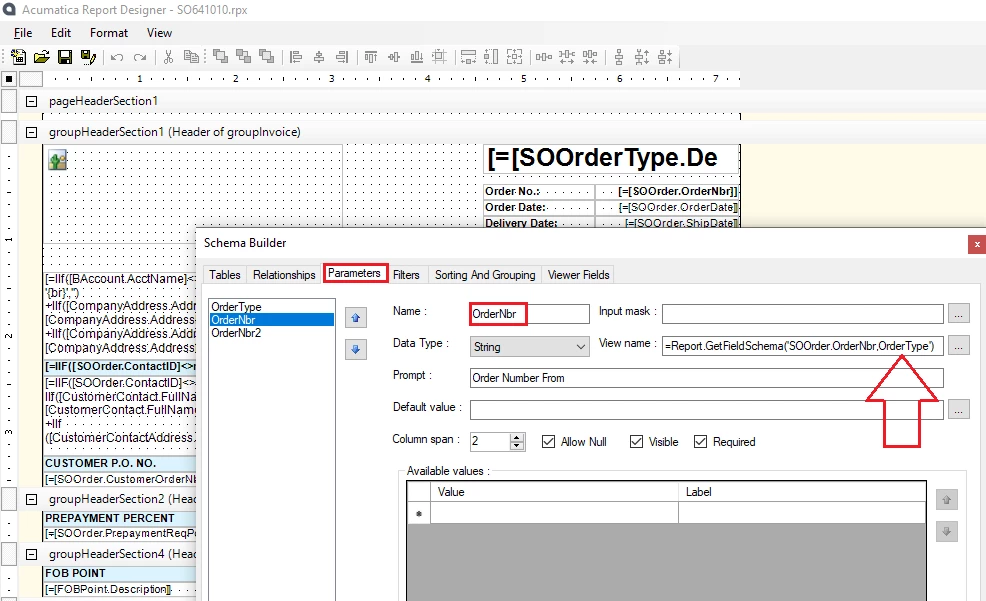Toggle the Required checkbox

701,442
